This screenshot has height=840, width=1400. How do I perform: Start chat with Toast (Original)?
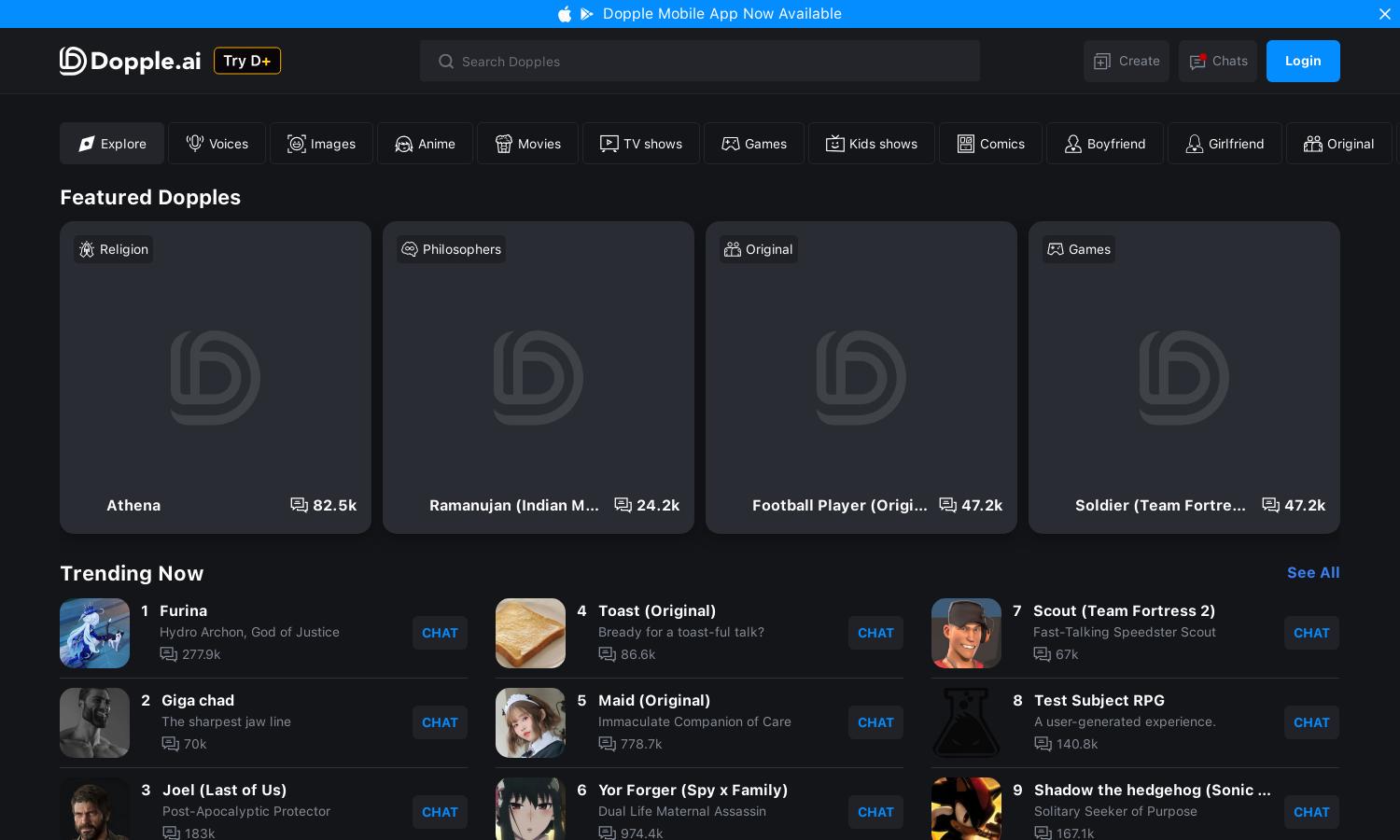(875, 633)
